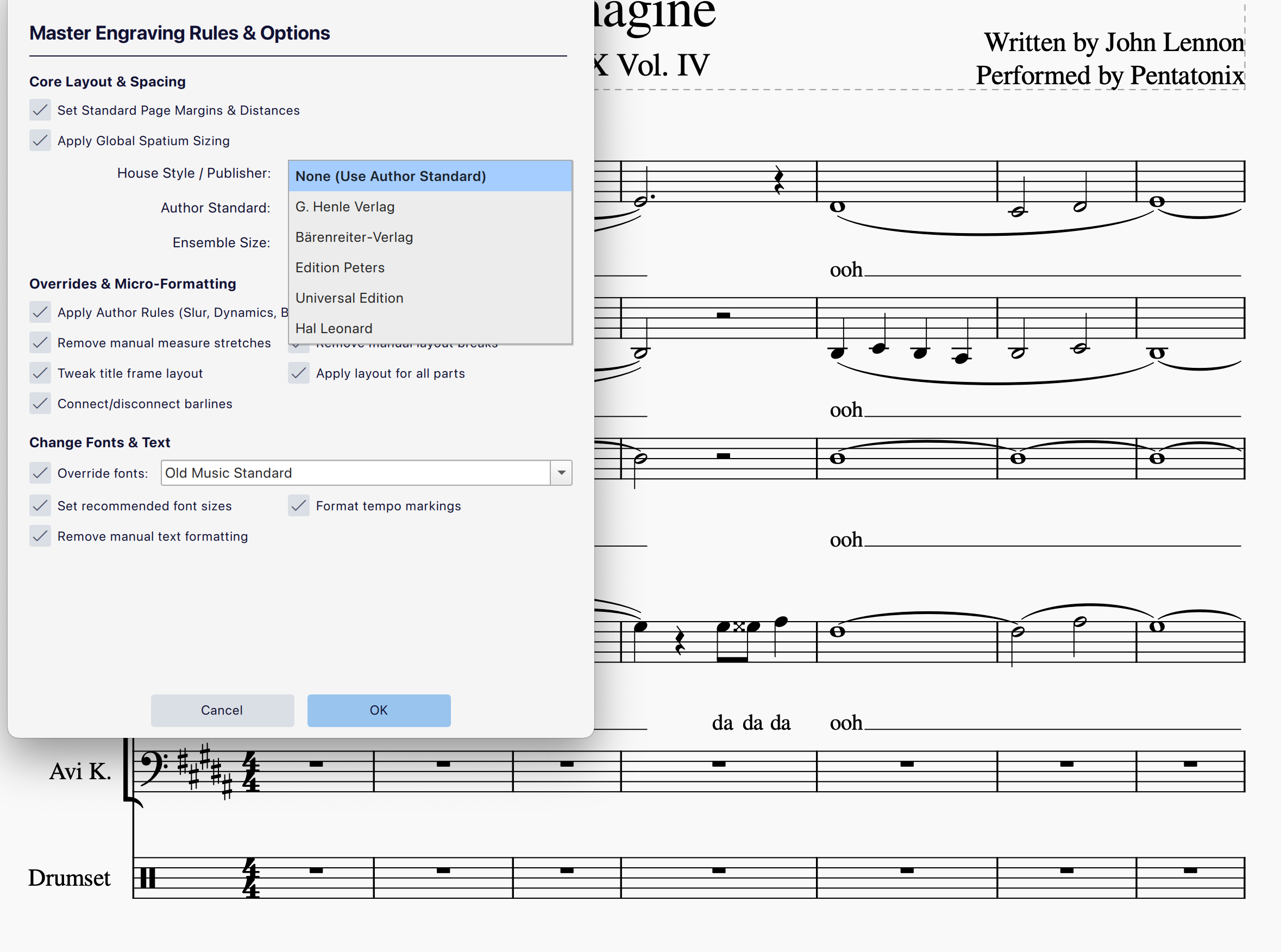This screenshot has width=1281, height=952.
Task: Select Drumset staff label in score
Action: click(69, 878)
